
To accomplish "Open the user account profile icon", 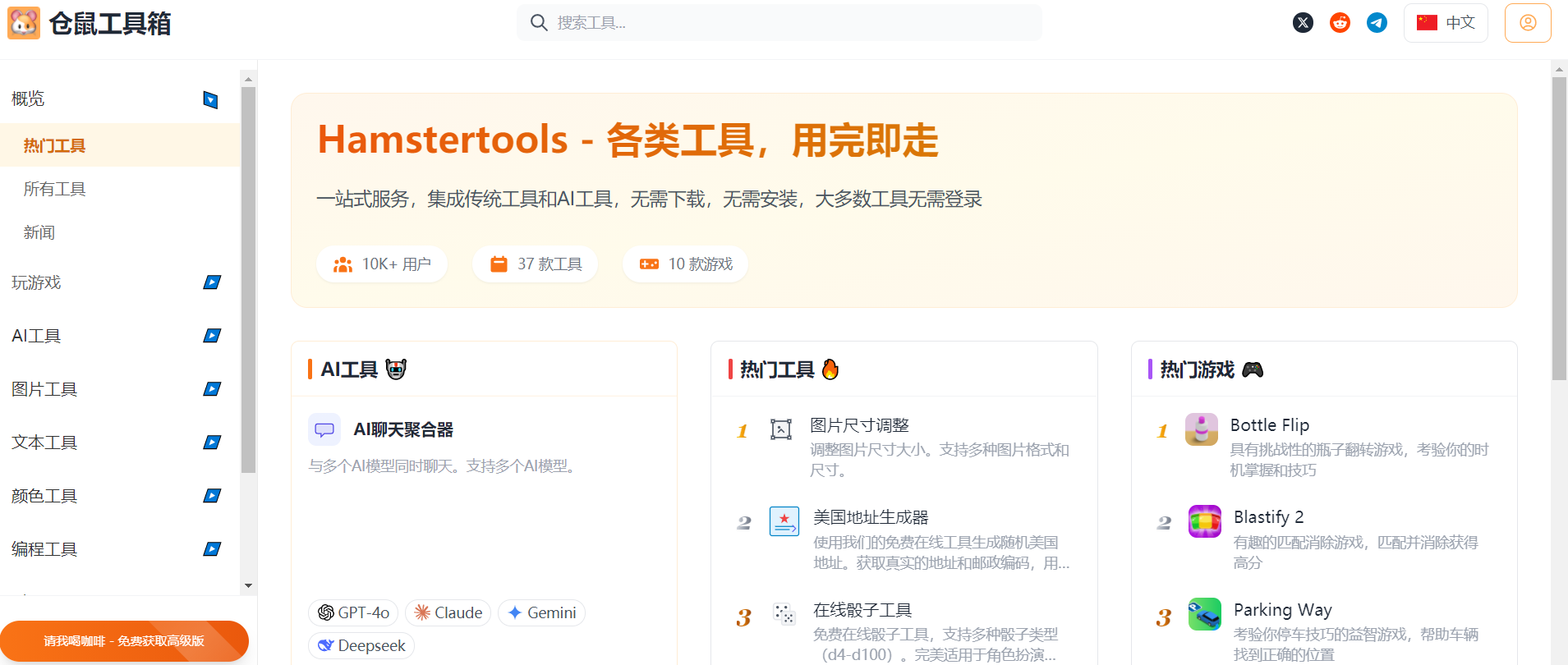I will click(x=1527, y=23).
